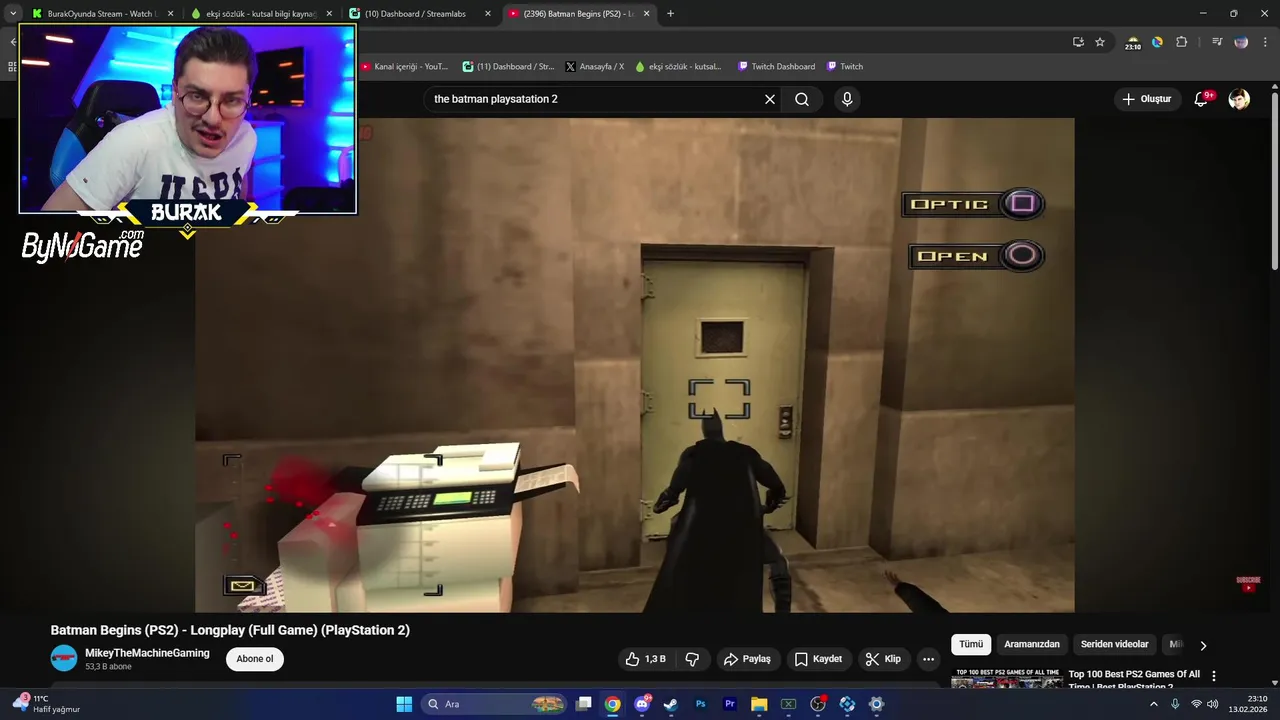Create a clip with the Klip button

pos(883,659)
